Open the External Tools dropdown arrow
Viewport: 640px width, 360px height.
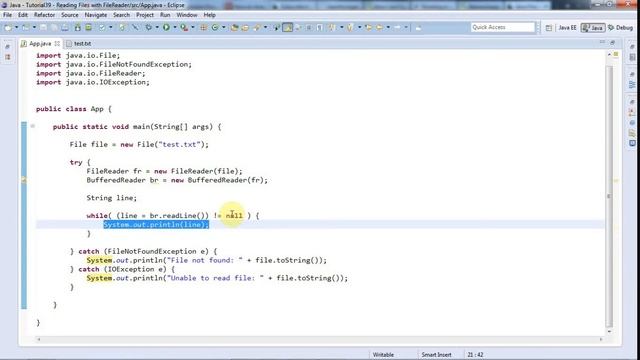(x=193, y=27)
